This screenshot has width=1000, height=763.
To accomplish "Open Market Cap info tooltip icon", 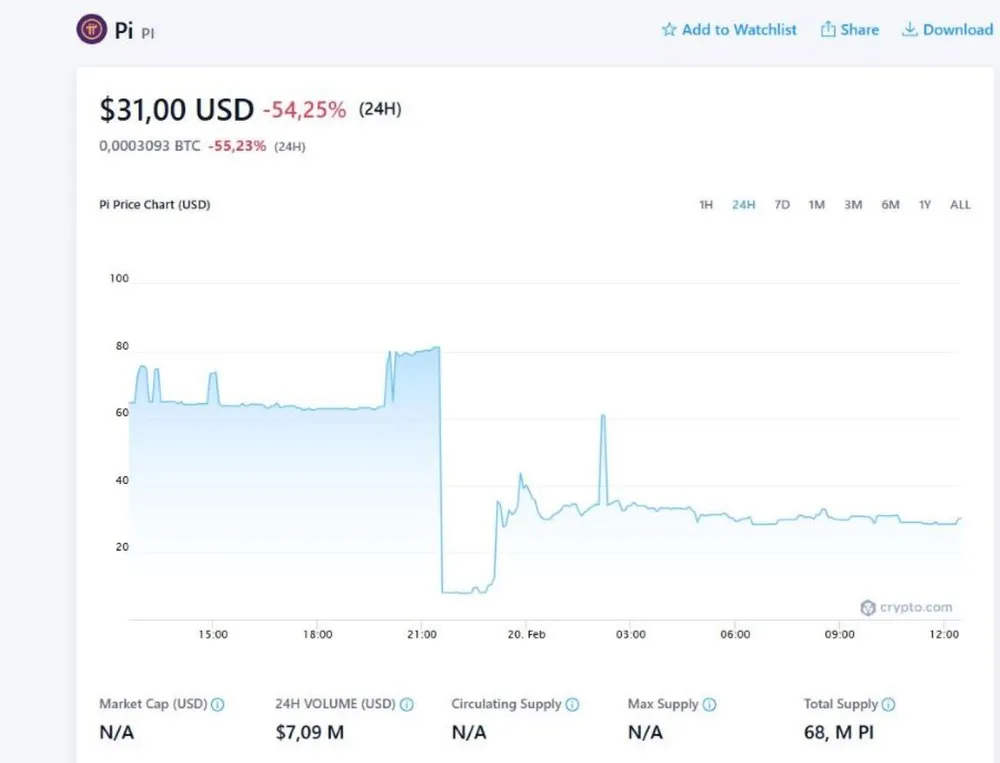I will (218, 705).
